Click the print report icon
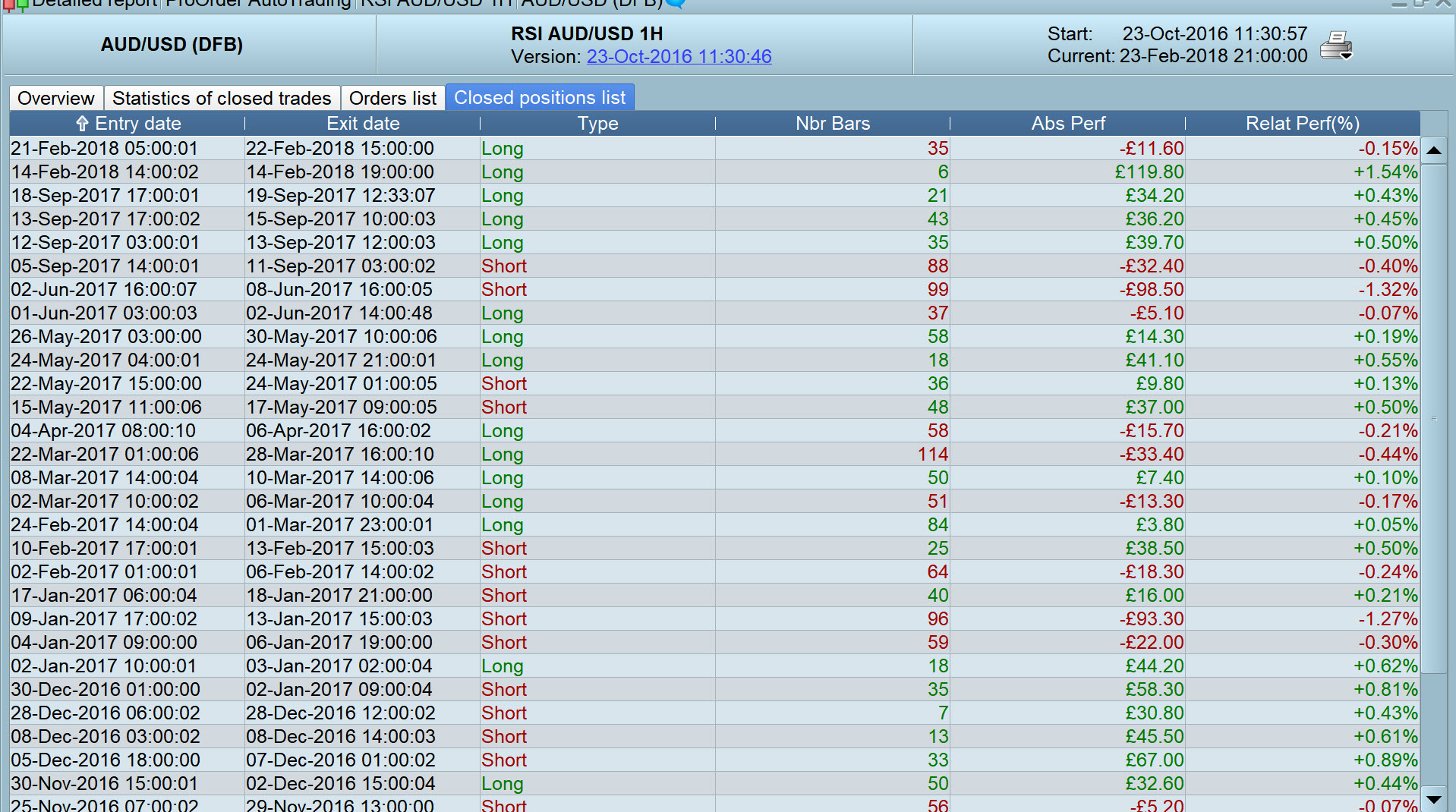Image resolution: width=1456 pixels, height=812 pixels. [1336, 45]
